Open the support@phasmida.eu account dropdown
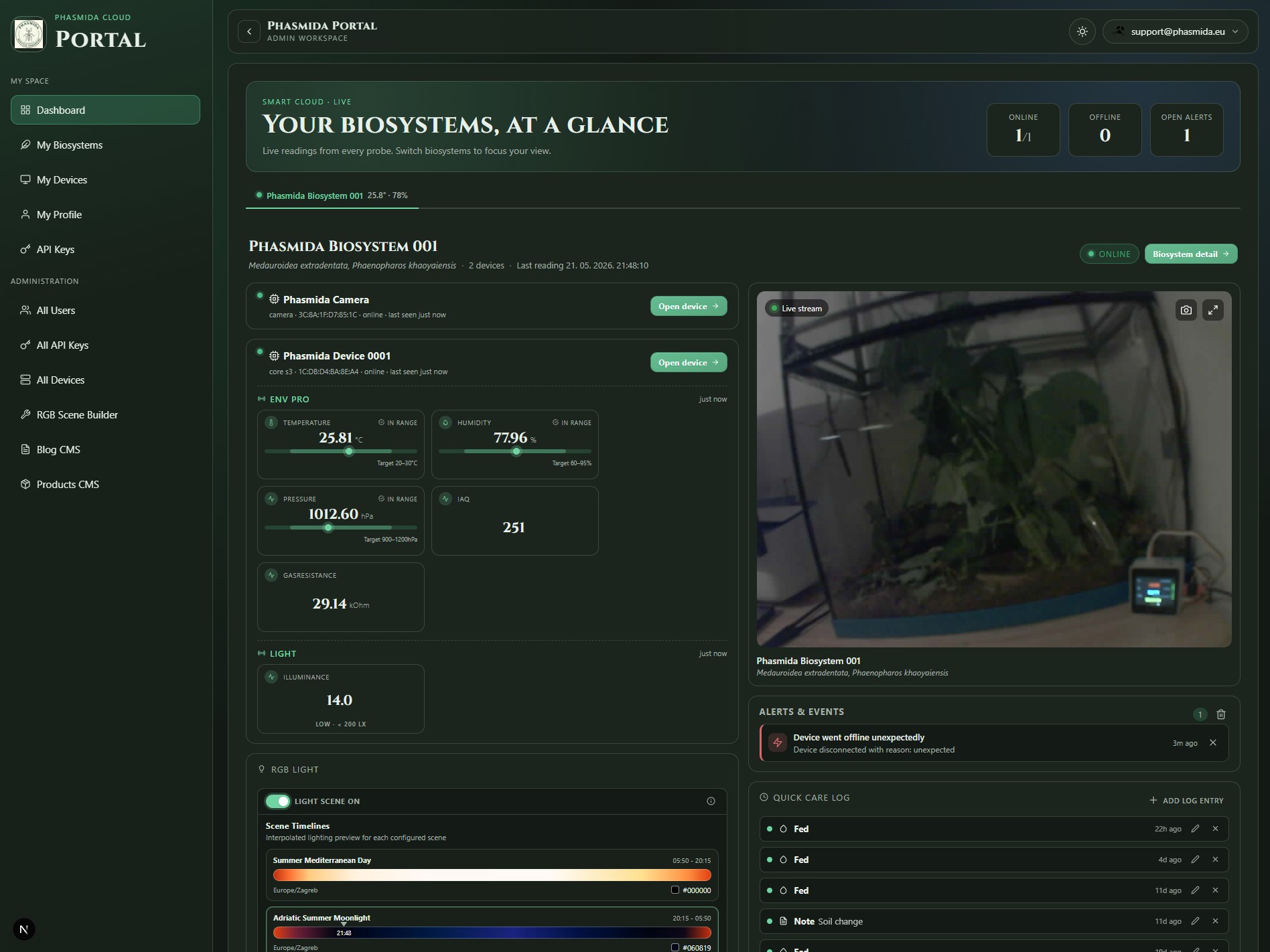This screenshot has width=1270, height=952. pyautogui.click(x=1176, y=31)
